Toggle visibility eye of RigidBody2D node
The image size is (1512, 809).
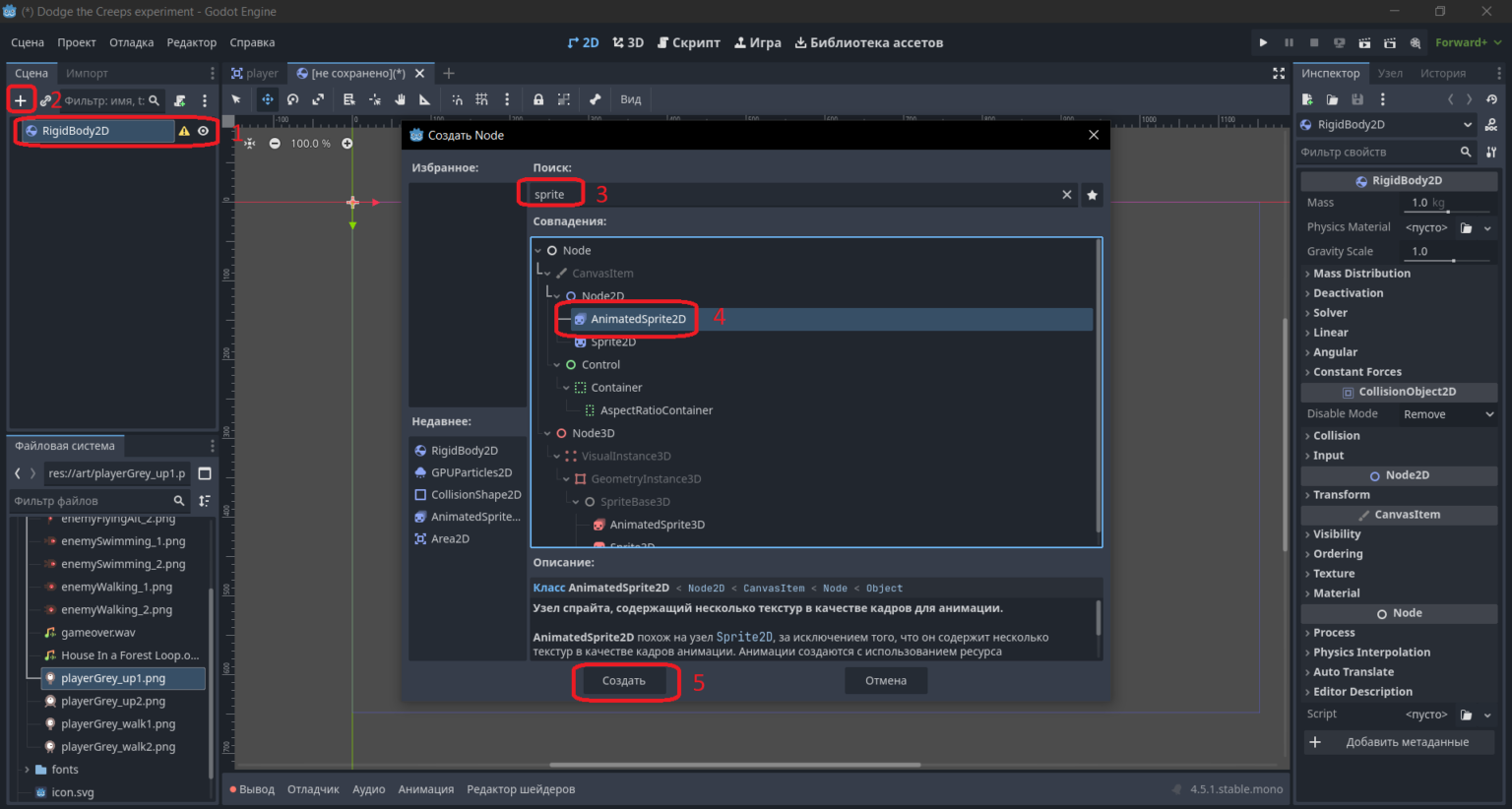(203, 131)
